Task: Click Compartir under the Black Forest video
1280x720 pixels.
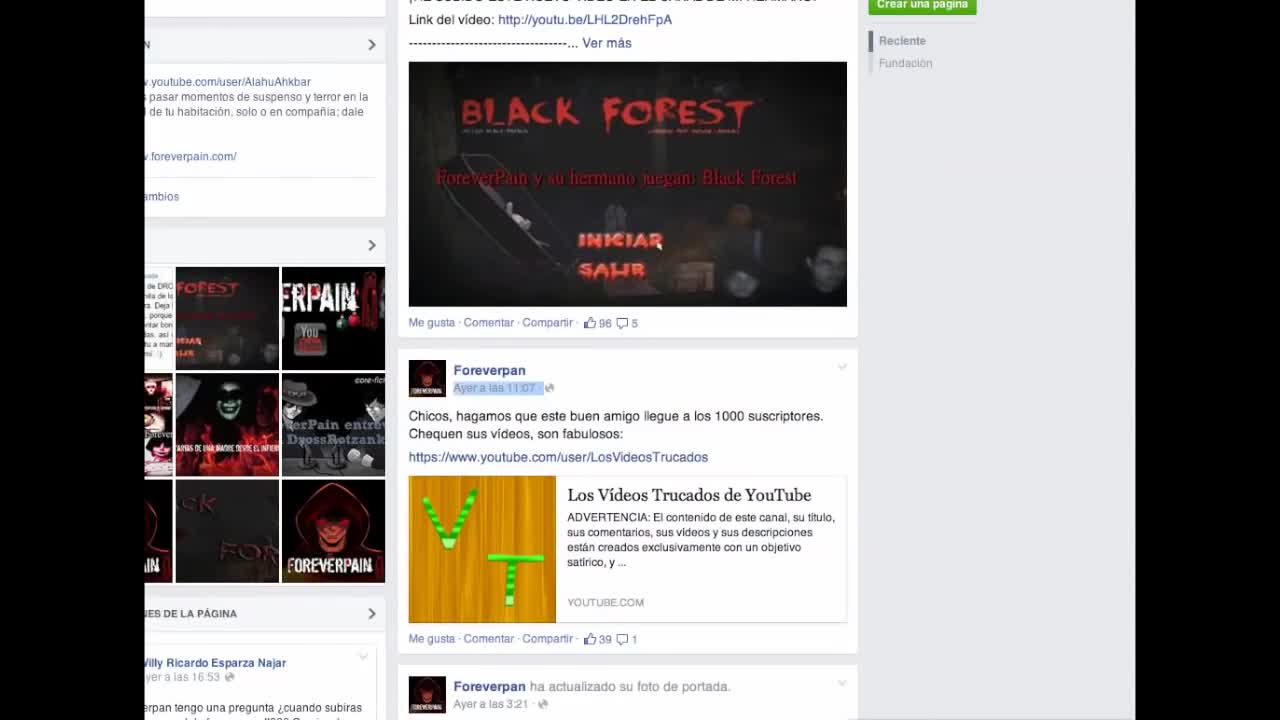Action: [547, 323]
